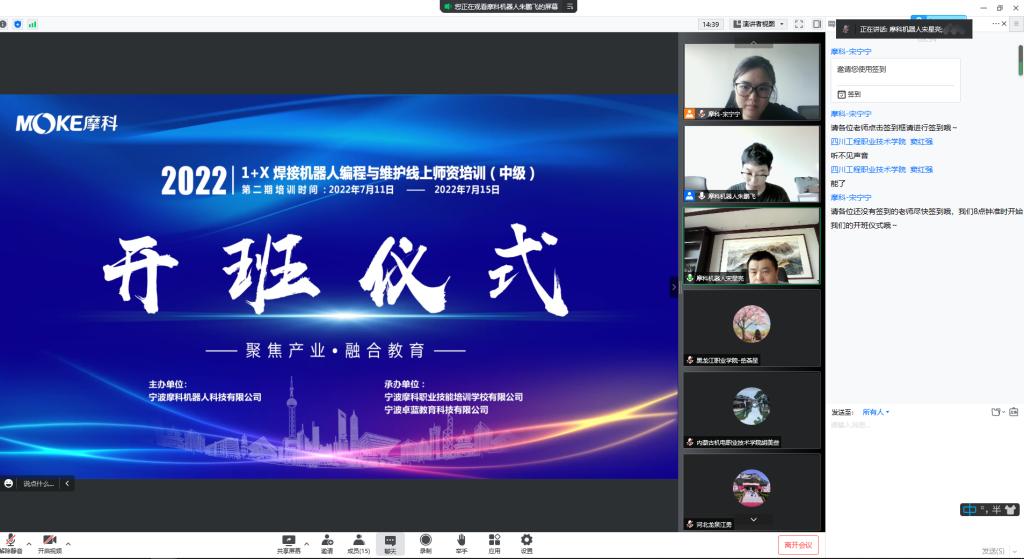
Task: Turn on camera with 开启视频
Action: pos(49,542)
